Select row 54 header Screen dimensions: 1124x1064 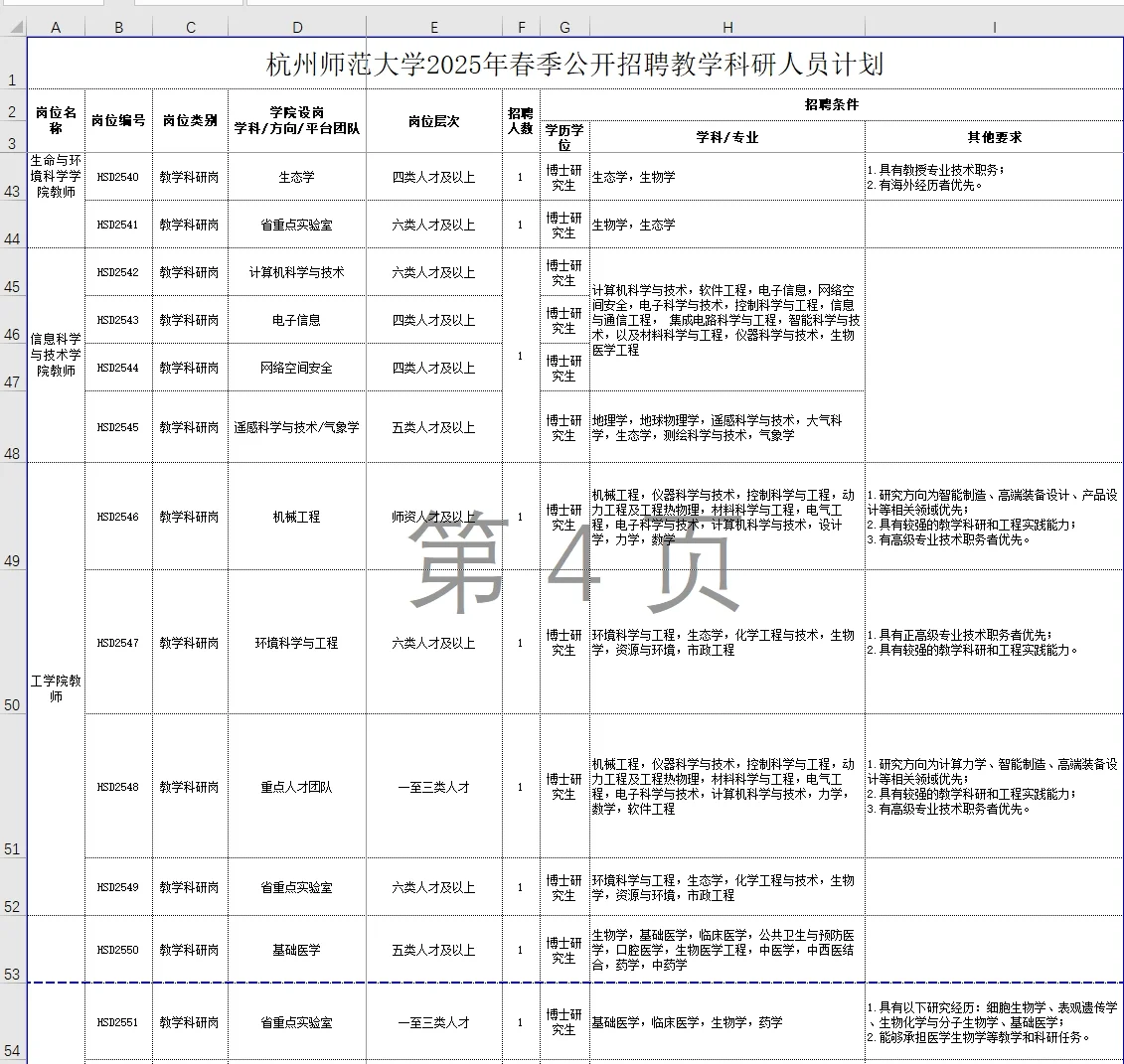click(13, 1021)
